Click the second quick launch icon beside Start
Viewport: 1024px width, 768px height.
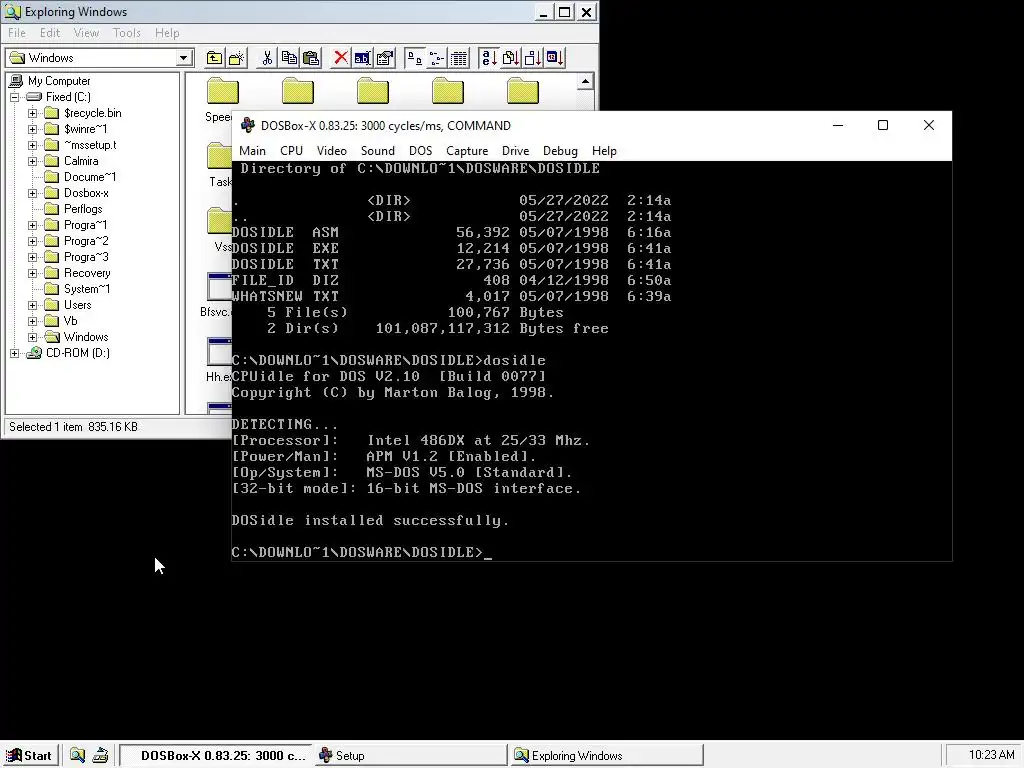(x=100, y=756)
